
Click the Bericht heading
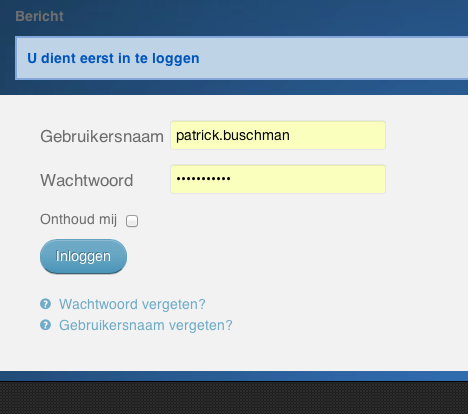(39, 16)
